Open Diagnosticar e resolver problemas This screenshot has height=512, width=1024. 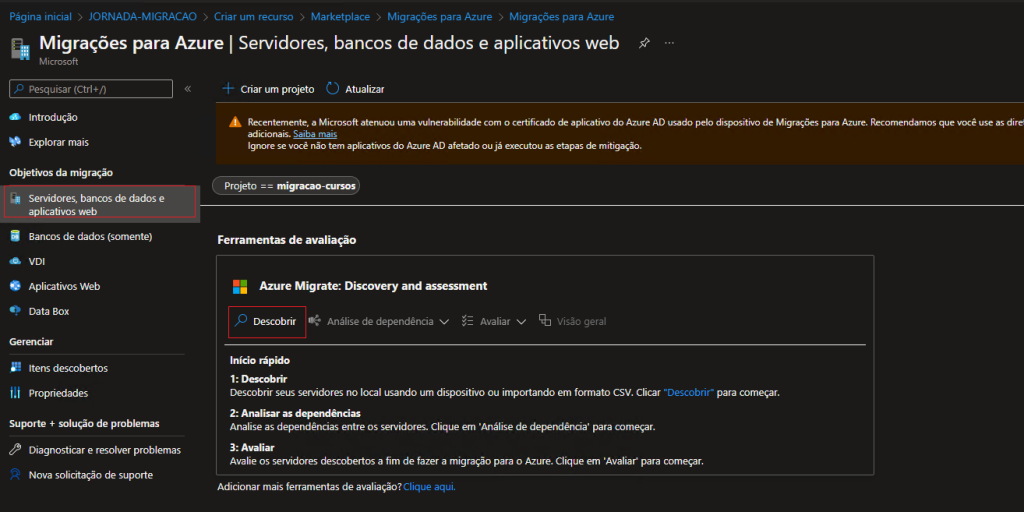(104, 450)
